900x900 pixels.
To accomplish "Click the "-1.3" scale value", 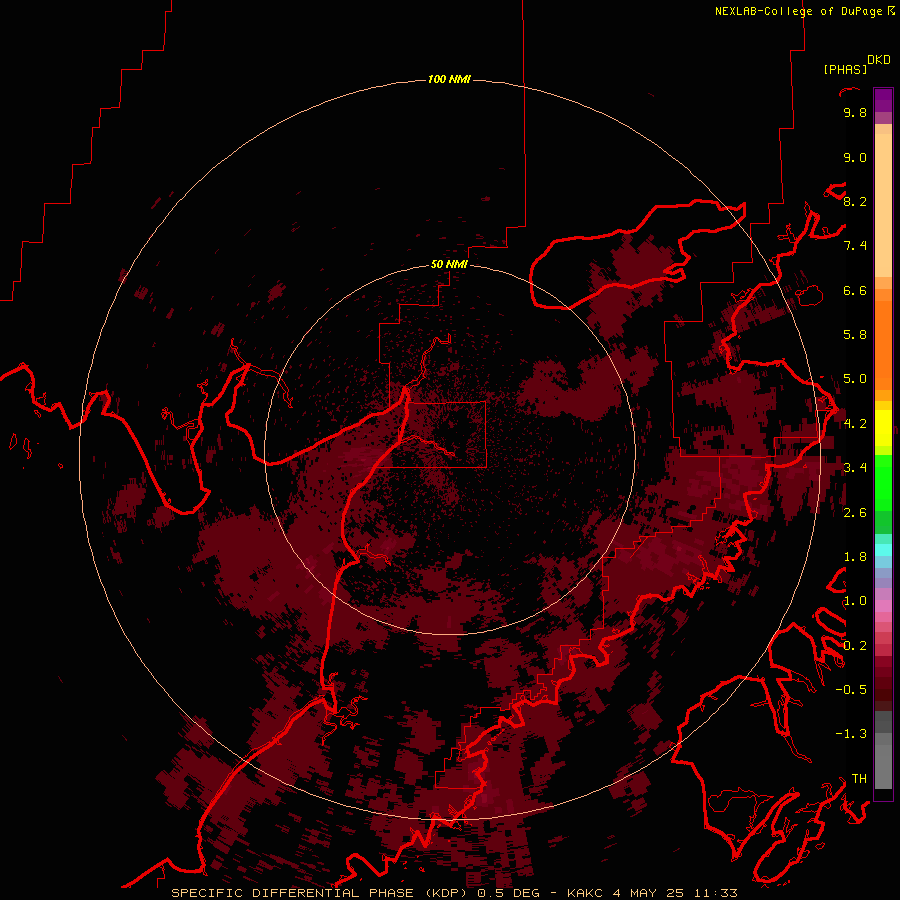I will (851, 734).
